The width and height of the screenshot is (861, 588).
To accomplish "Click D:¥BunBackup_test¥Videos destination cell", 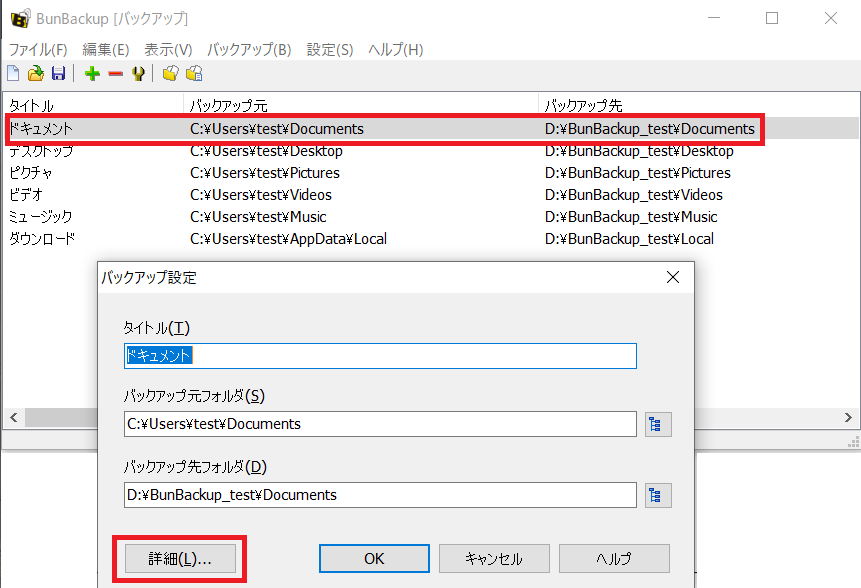I will (634, 194).
